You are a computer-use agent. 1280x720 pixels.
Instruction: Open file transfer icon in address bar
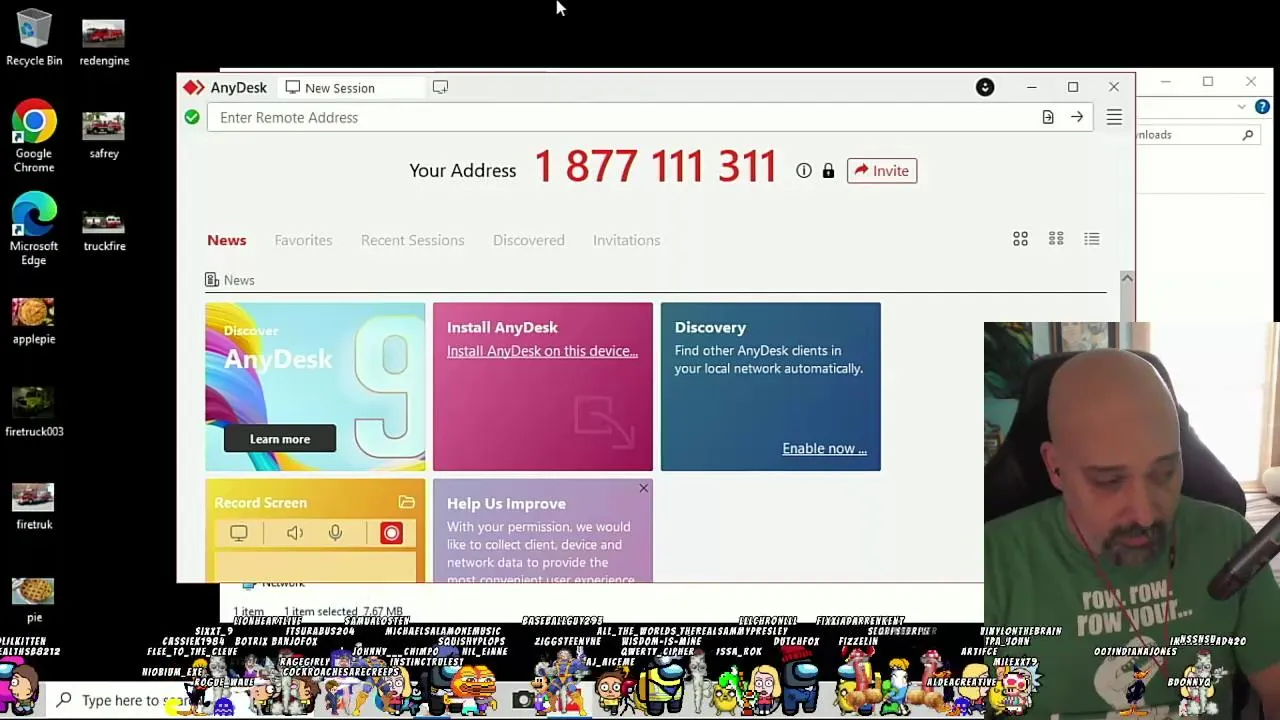tap(1048, 117)
